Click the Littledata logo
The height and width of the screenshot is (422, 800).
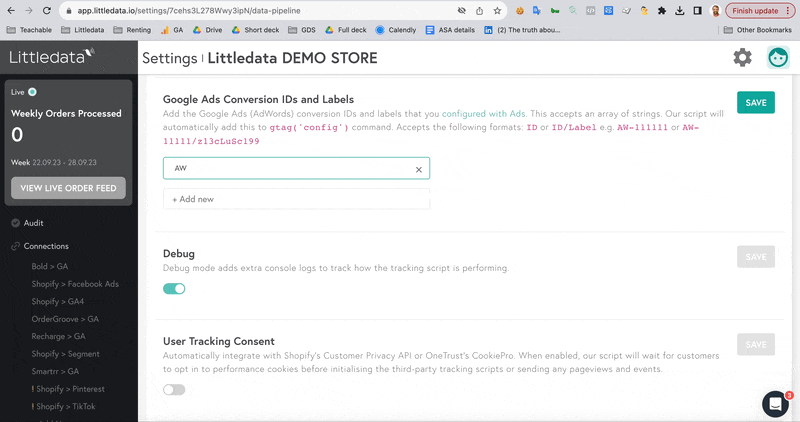click(52, 56)
